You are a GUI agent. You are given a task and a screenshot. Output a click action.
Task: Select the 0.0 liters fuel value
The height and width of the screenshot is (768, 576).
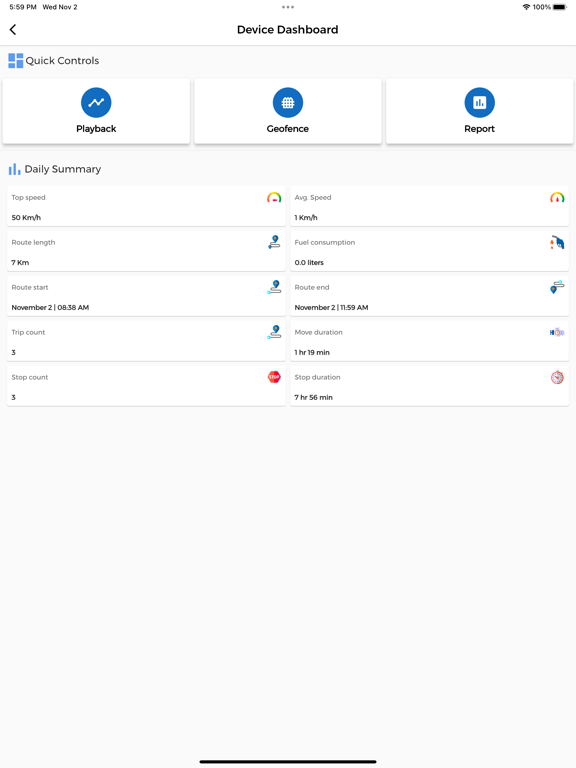point(309,263)
